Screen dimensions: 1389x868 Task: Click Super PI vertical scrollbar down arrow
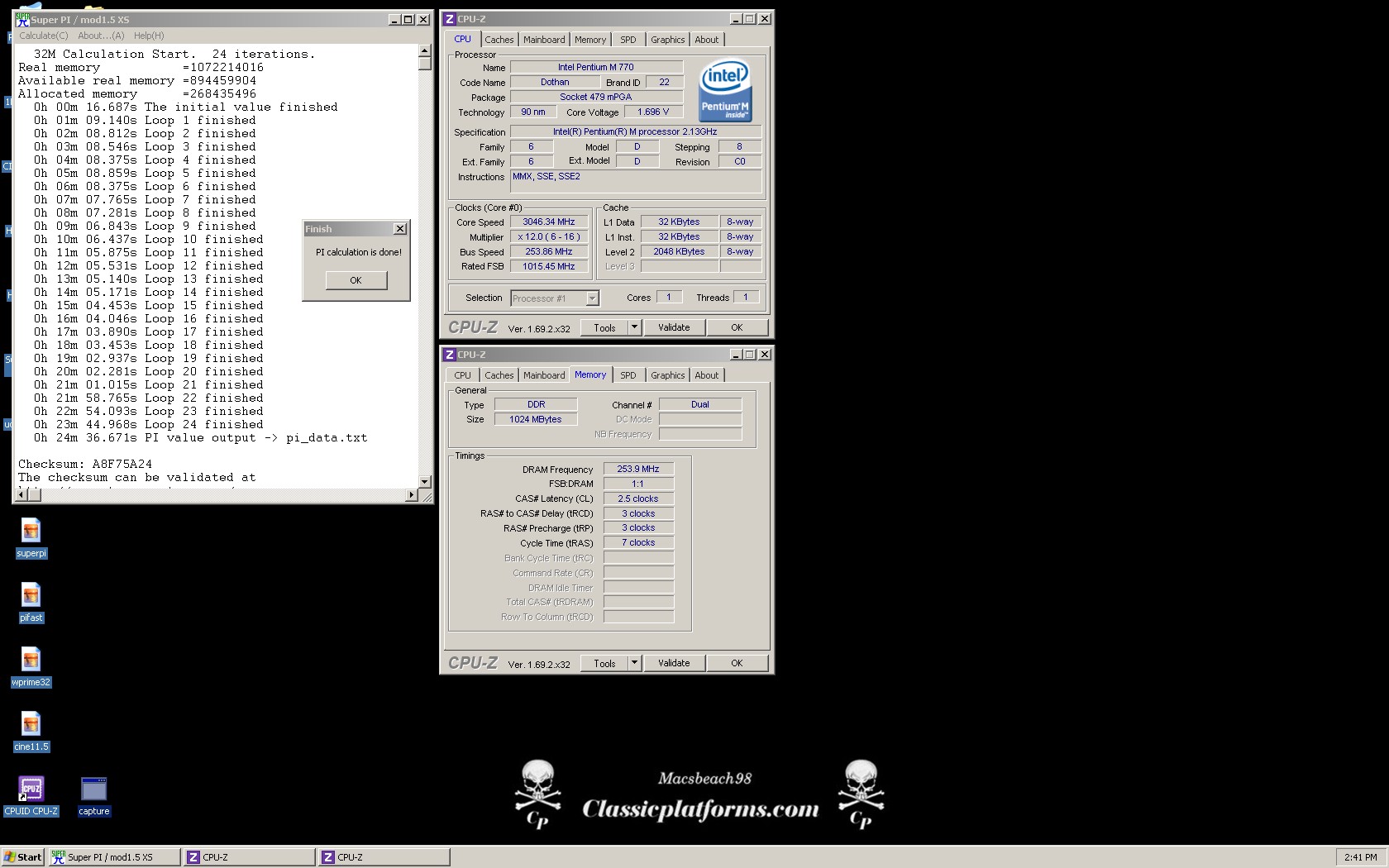(x=425, y=481)
